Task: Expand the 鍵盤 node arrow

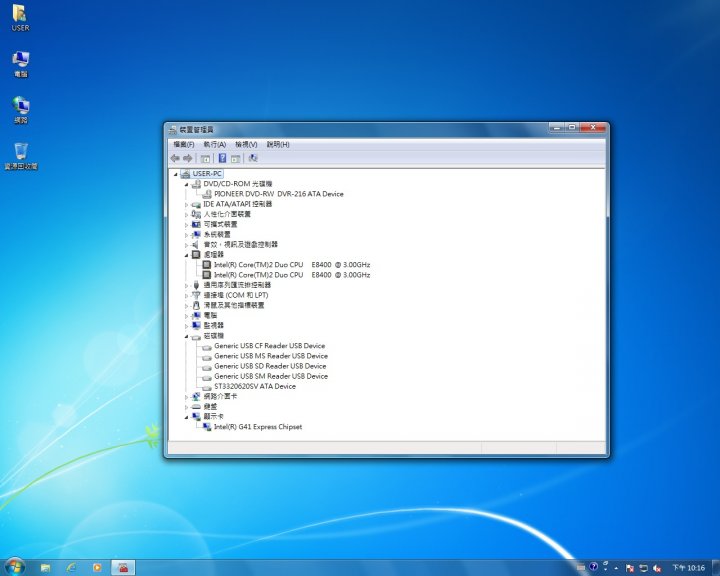Action: point(186,407)
